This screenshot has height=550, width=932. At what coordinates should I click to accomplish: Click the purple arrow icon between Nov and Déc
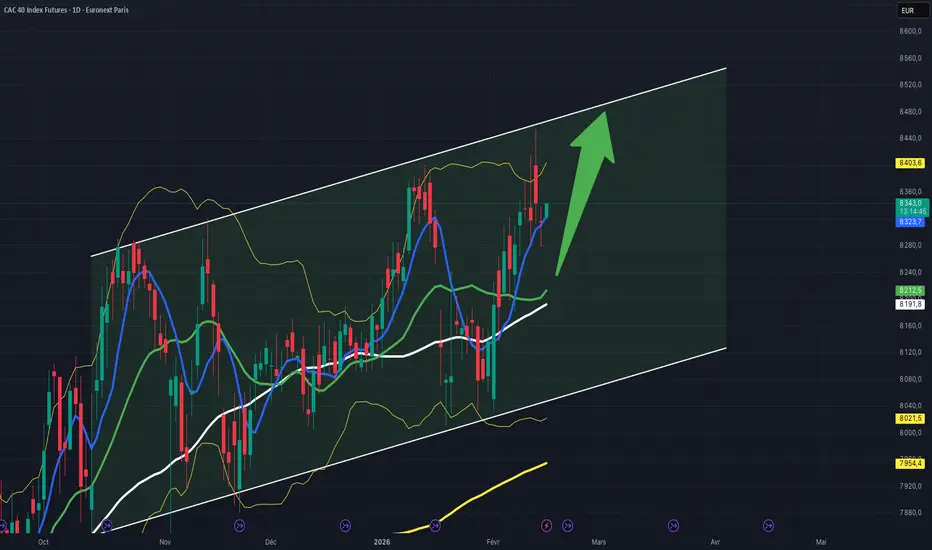point(239,526)
